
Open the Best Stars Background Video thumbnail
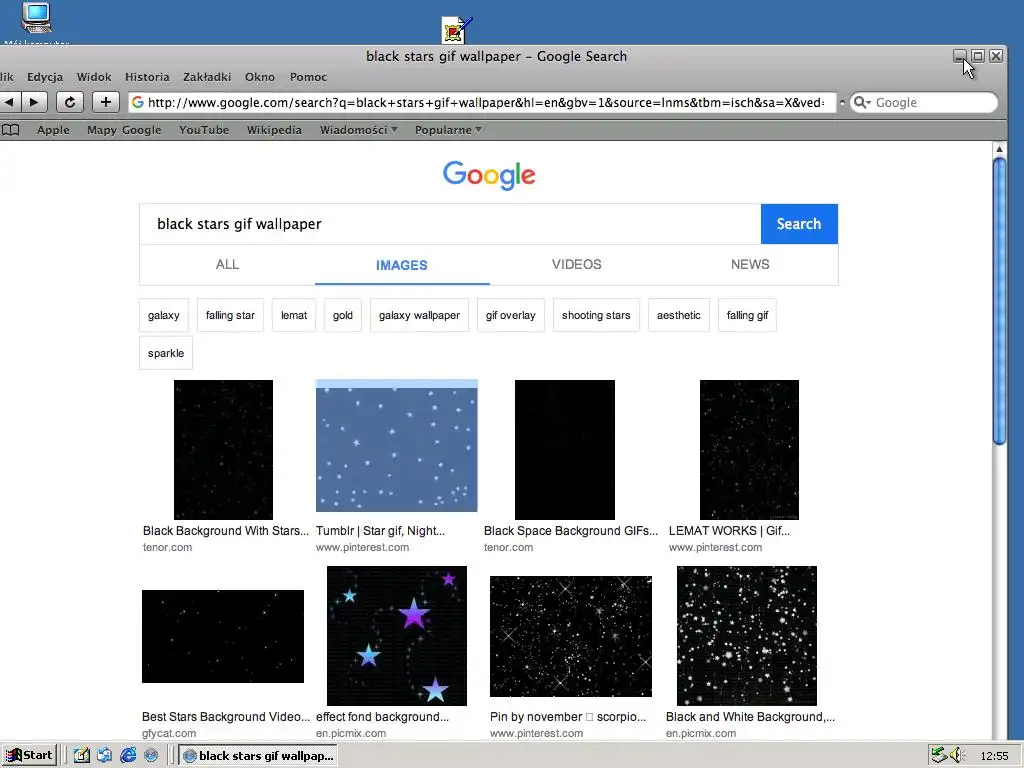(223, 637)
